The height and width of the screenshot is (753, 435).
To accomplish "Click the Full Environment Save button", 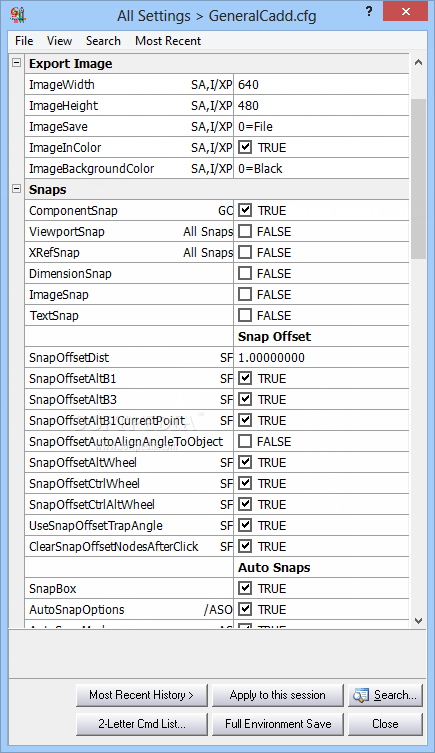I will click(278, 724).
